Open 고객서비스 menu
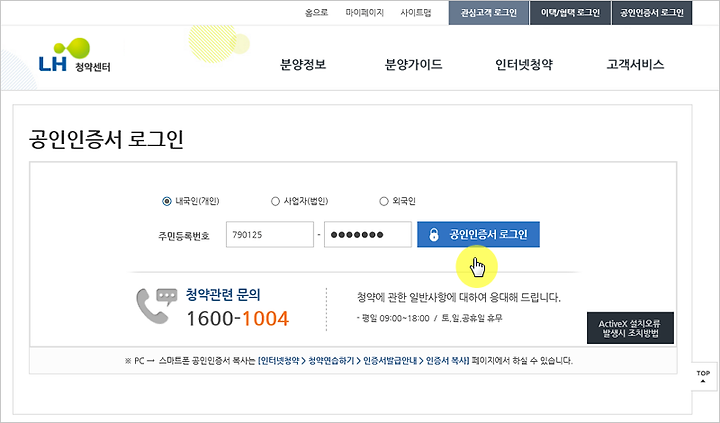Viewport: 720px width, 423px height. (x=635, y=65)
